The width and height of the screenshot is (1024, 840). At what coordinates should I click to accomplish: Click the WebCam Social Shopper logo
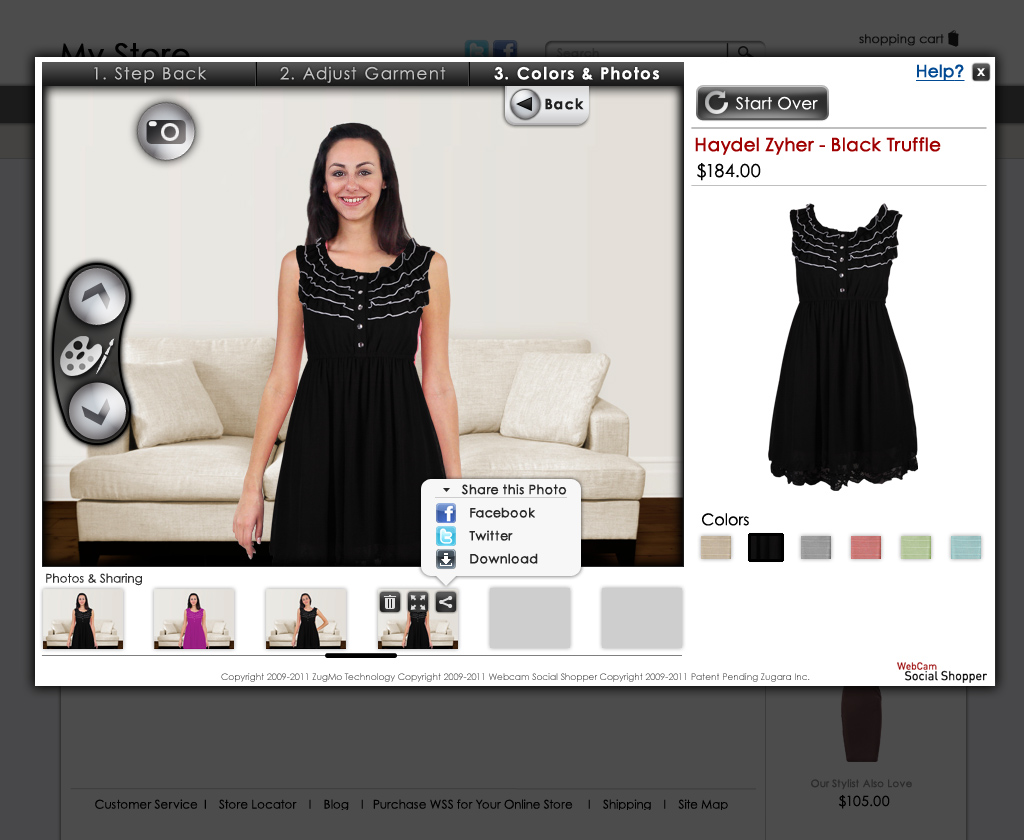coord(942,671)
